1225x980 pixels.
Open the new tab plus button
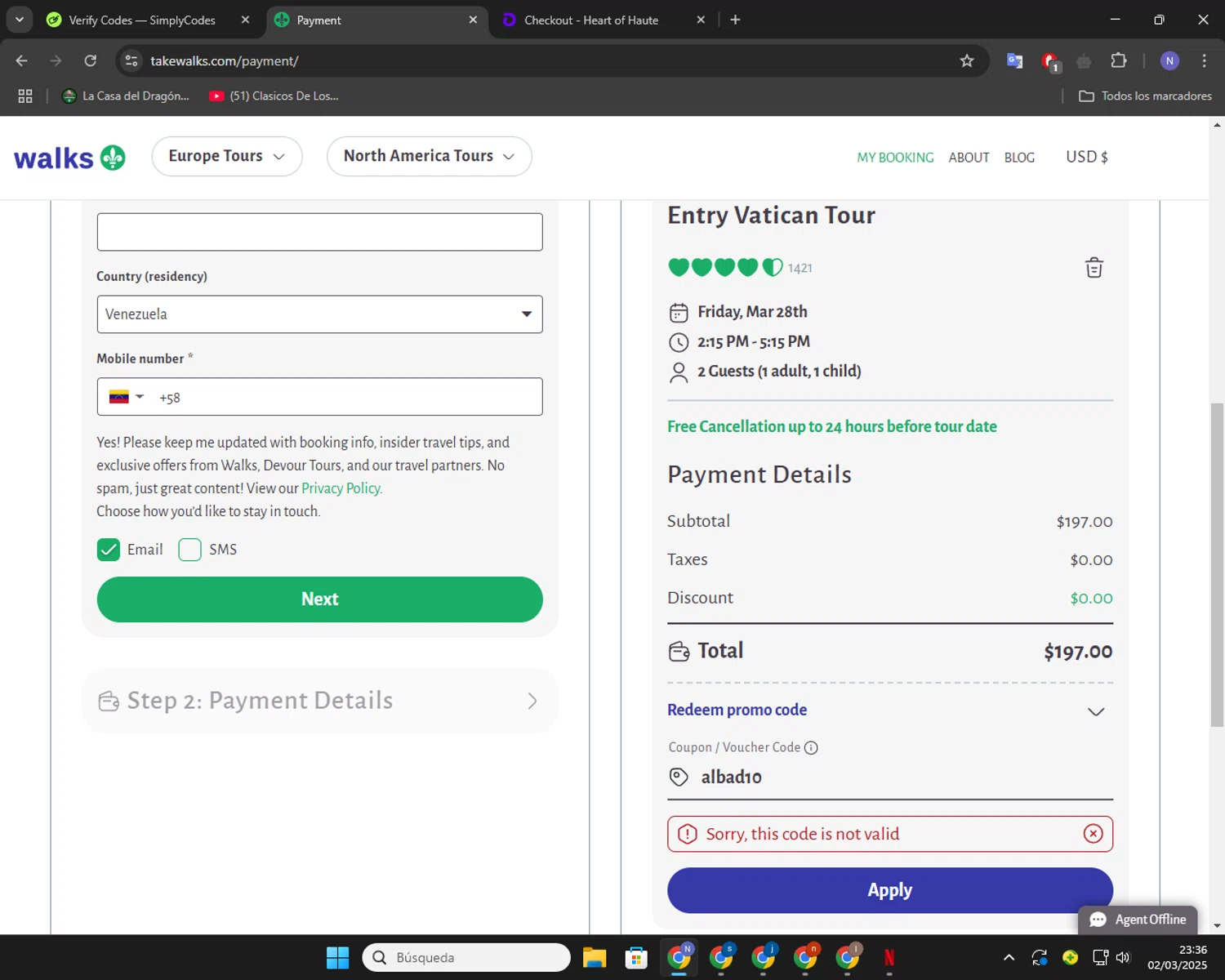pos(735,20)
